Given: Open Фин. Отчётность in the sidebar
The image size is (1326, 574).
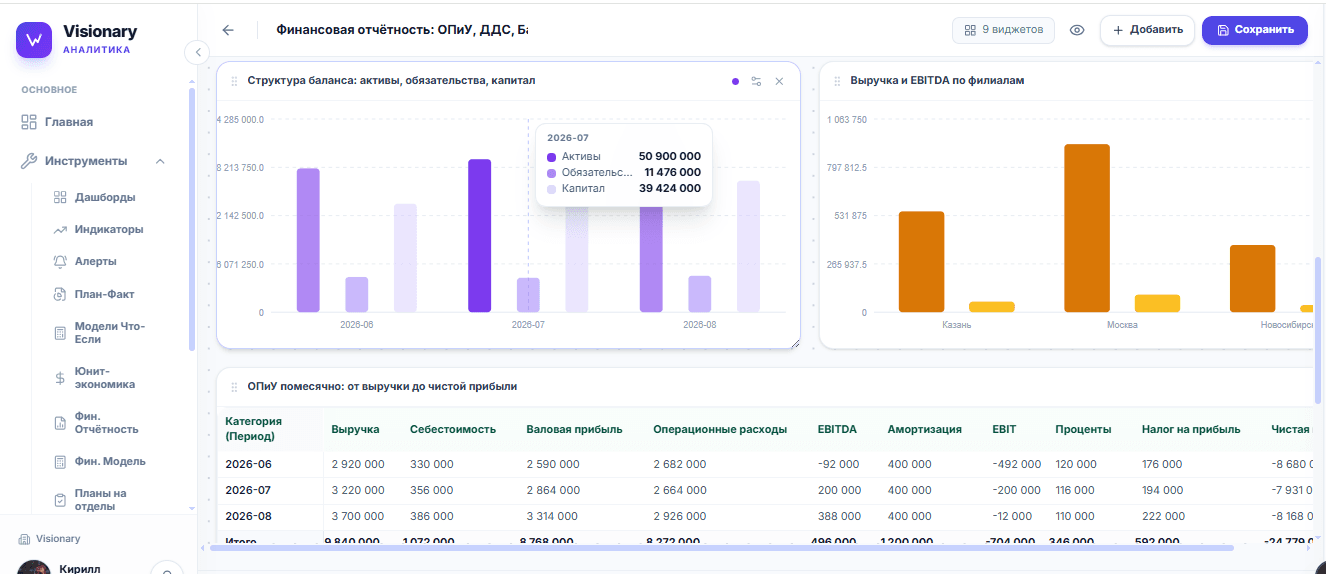Looking at the screenshot, I should tap(108, 423).
